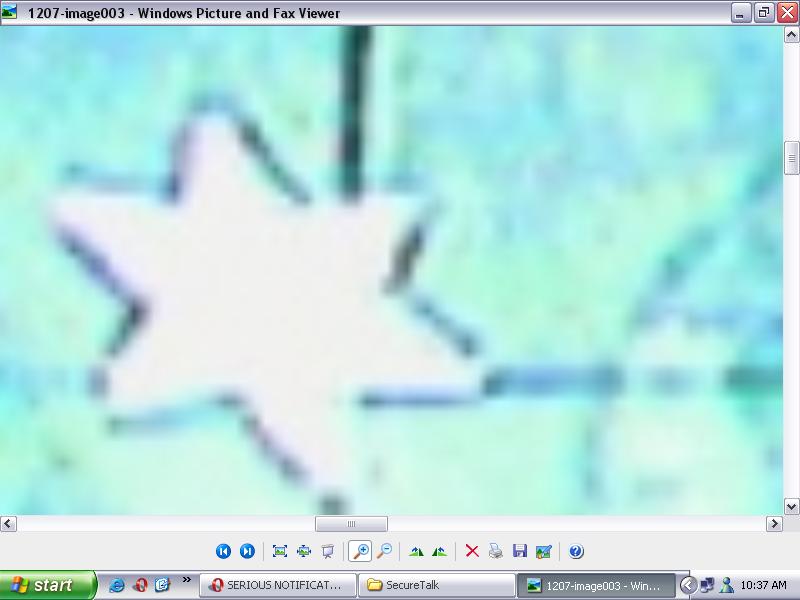800x600 pixels.
Task: Delete the image with red X
Action: (x=472, y=551)
